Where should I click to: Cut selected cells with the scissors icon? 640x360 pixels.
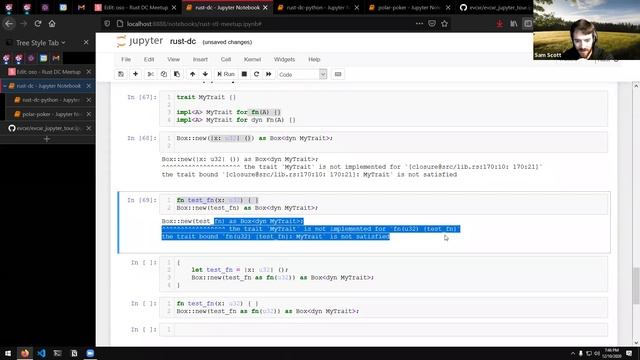click(x=151, y=74)
